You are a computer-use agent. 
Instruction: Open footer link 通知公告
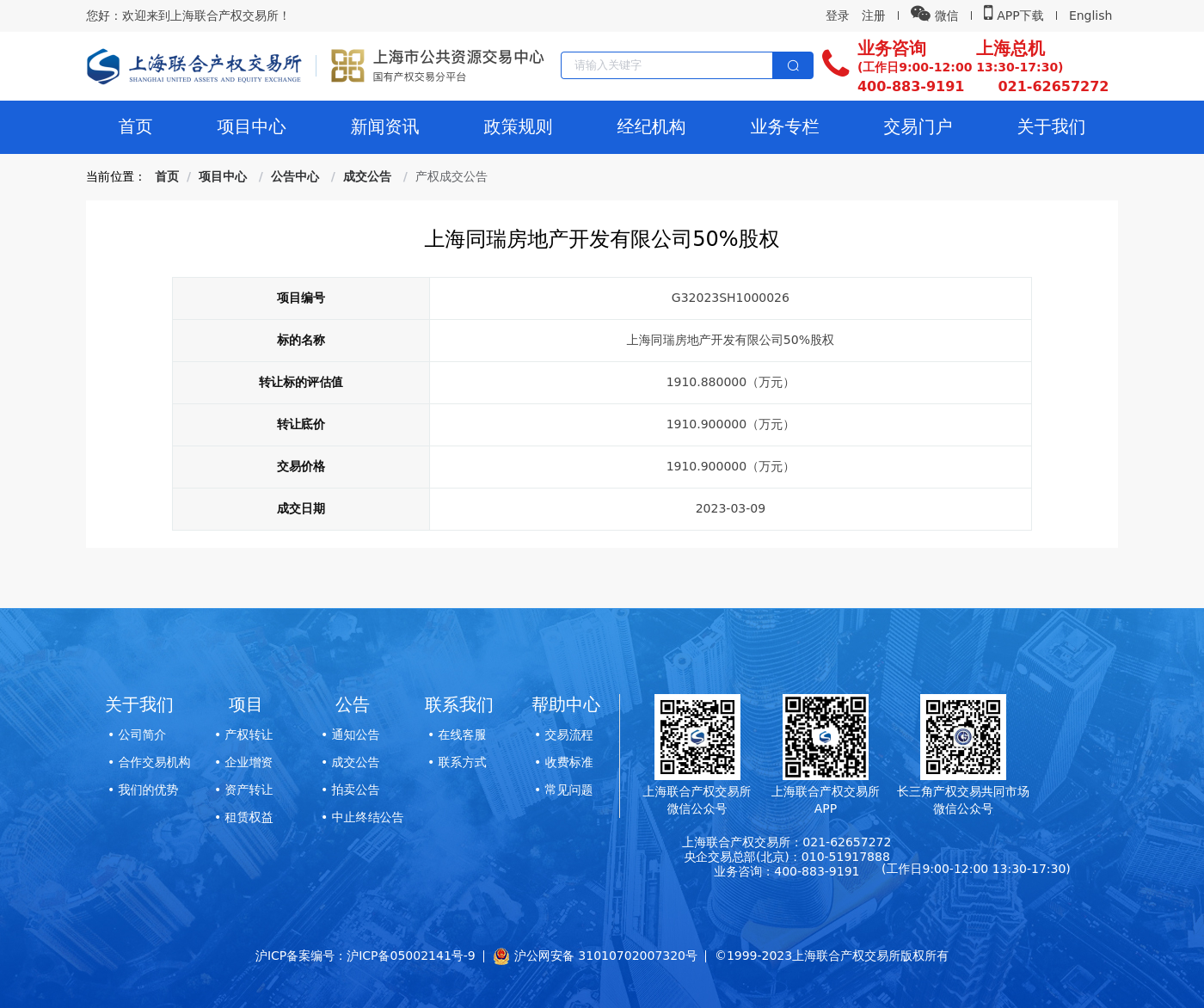pos(355,734)
